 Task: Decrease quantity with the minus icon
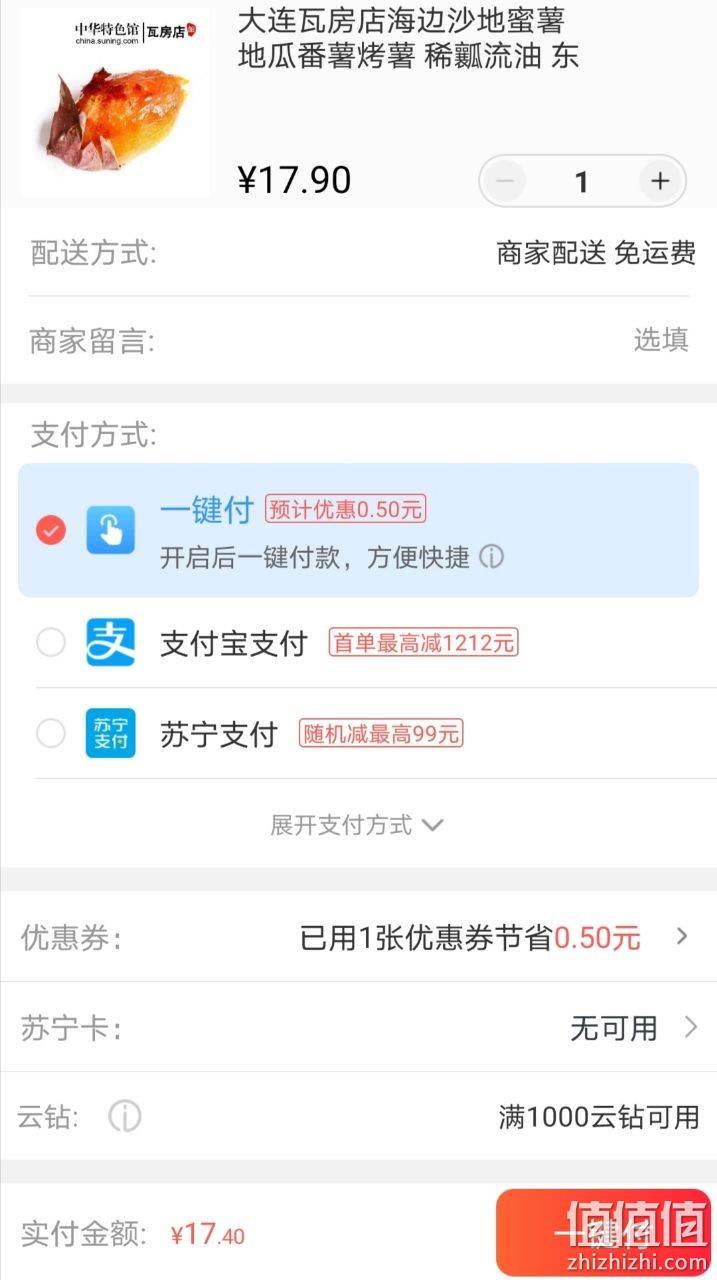[505, 181]
